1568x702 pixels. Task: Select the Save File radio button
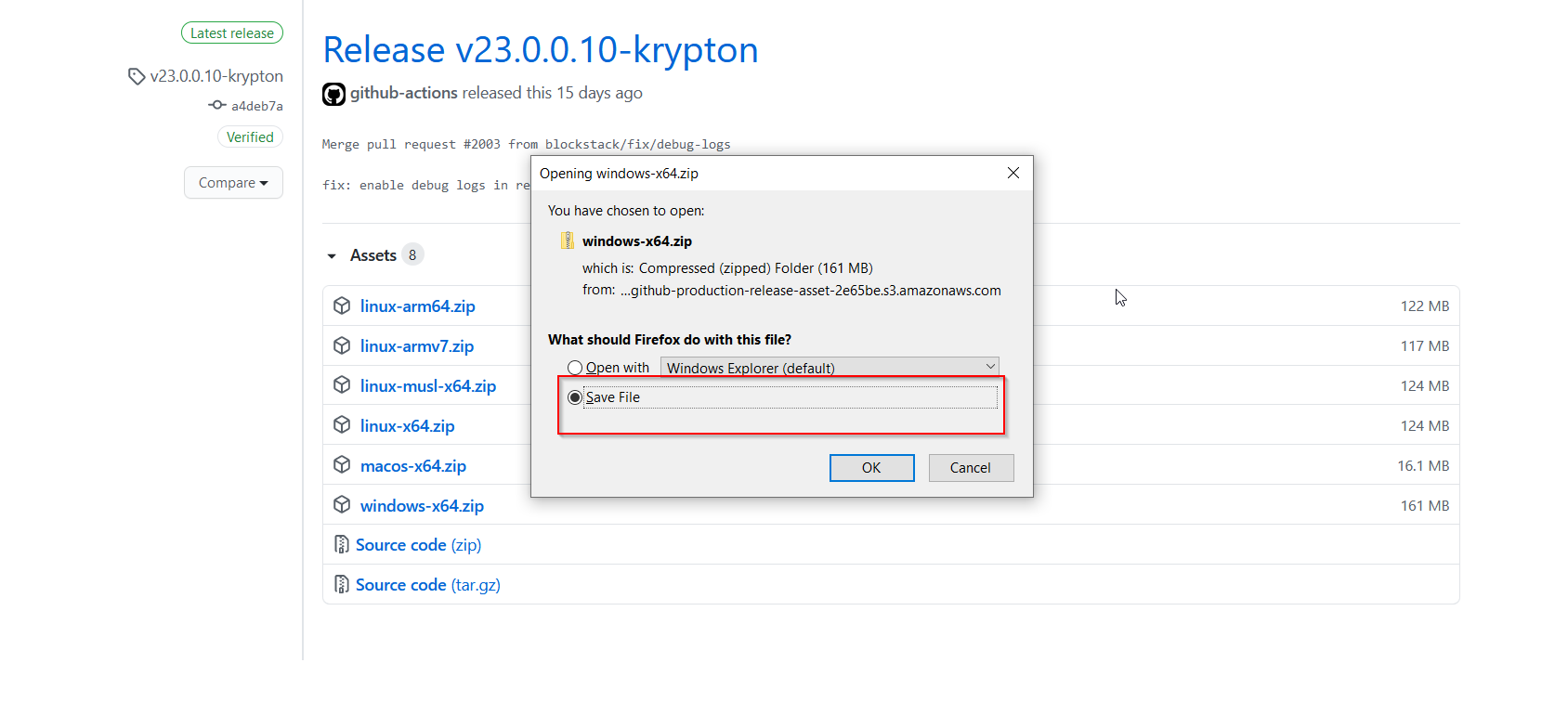(x=575, y=397)
